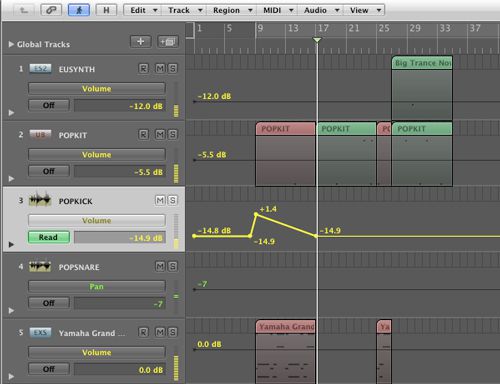500x384 pixels.
Task: Select the green POPKIT region at bar 17
Action: 347,154
